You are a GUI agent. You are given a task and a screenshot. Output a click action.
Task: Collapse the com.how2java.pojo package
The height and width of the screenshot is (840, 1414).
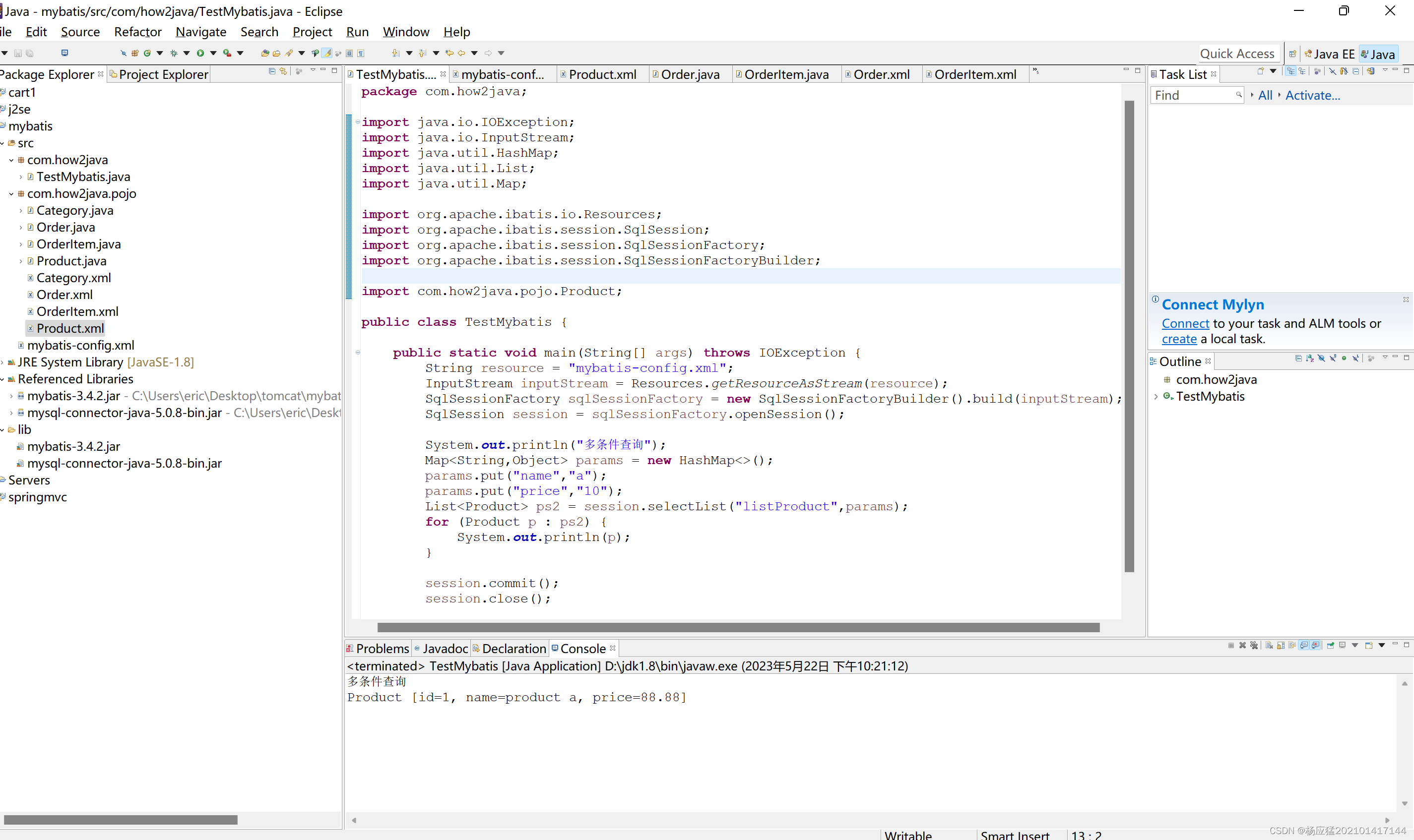pyautogui.click(x=11, y=194)
